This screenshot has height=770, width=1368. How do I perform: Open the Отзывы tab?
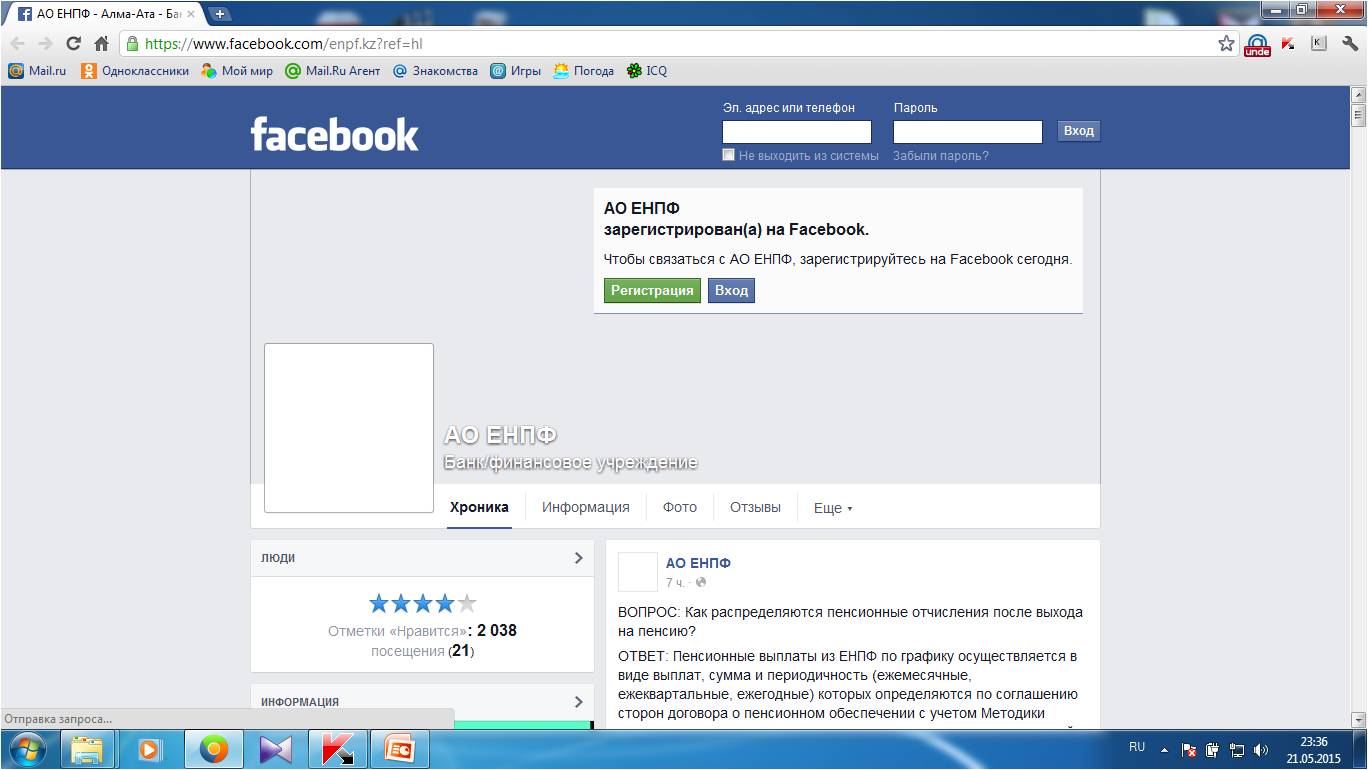point(755,507)
